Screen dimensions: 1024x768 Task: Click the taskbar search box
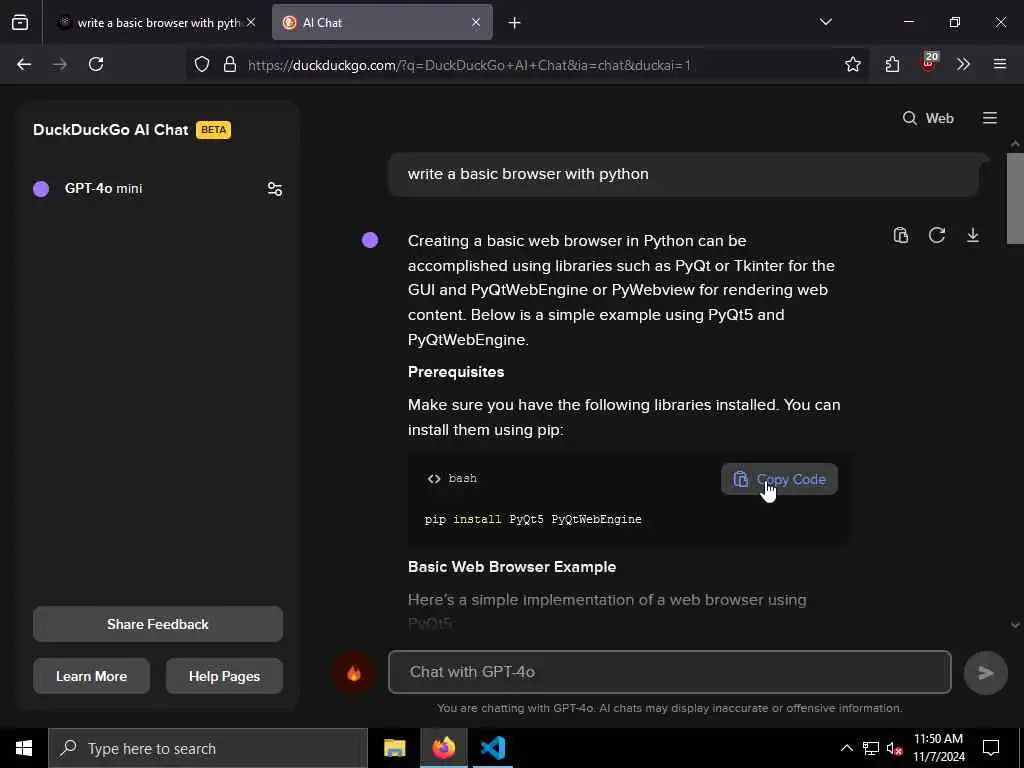coord(208,748)
